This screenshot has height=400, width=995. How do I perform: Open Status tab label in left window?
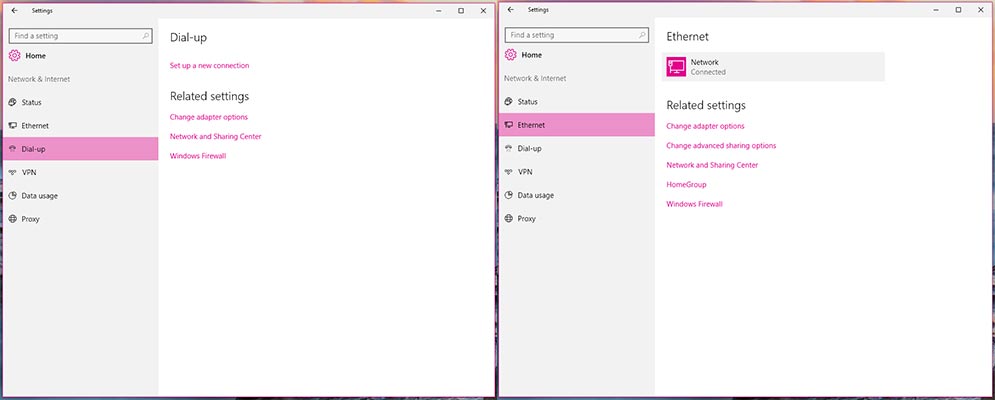(x=32, y=102)
